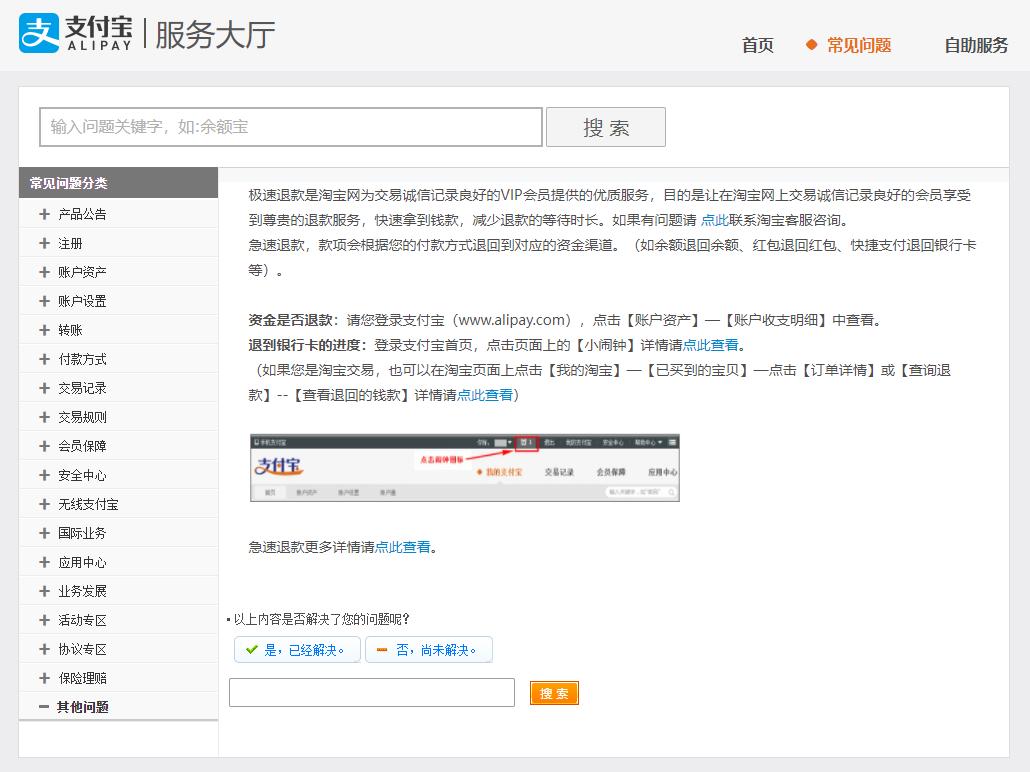
Task: Click the plus icon next to 转账
Action: 44,330
